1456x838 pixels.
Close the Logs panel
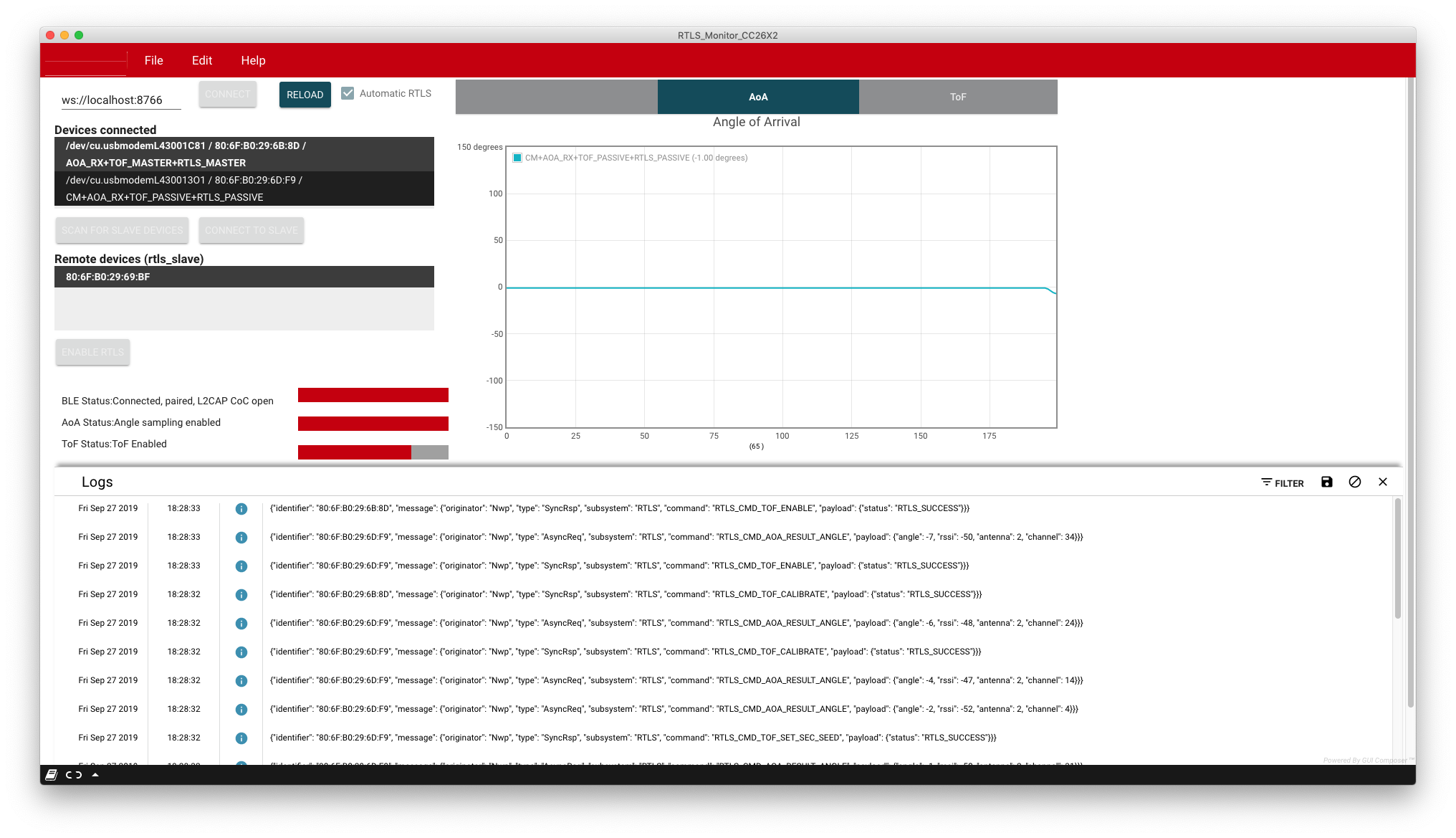[x=1383, y=482]
